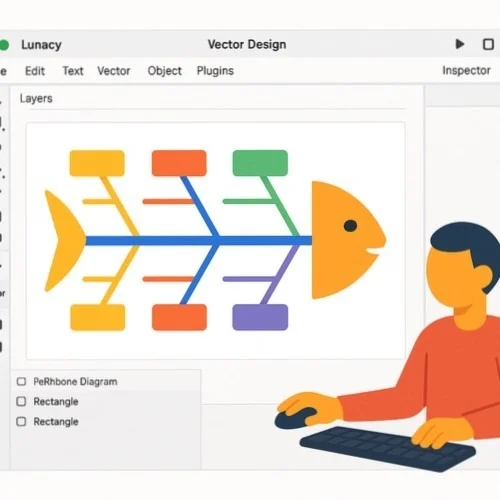The height and width of the screenshot is (500, 500).
Task: Click the fish's black eye dot
Action: (x=350, y=226)
